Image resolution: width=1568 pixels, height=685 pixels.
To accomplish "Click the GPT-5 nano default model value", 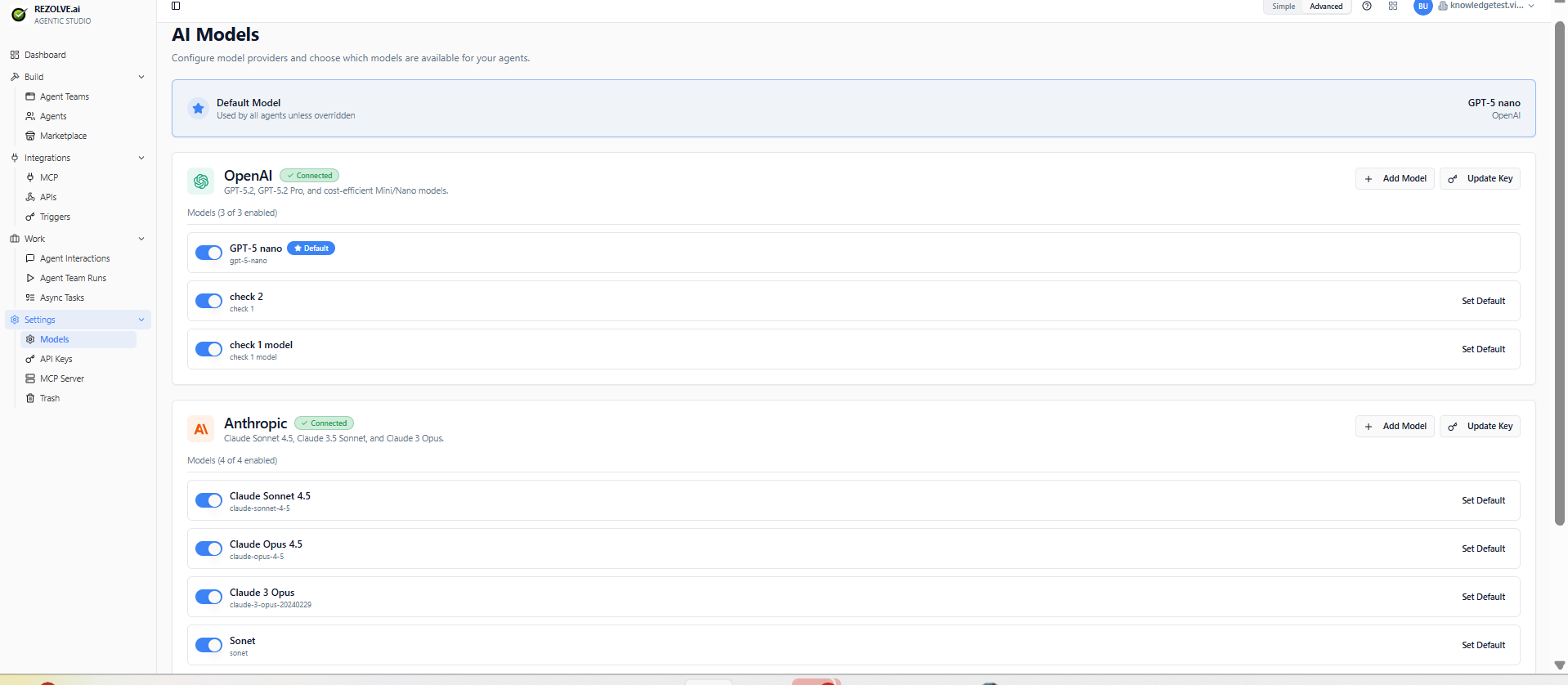I will [x=1494, y=103].
